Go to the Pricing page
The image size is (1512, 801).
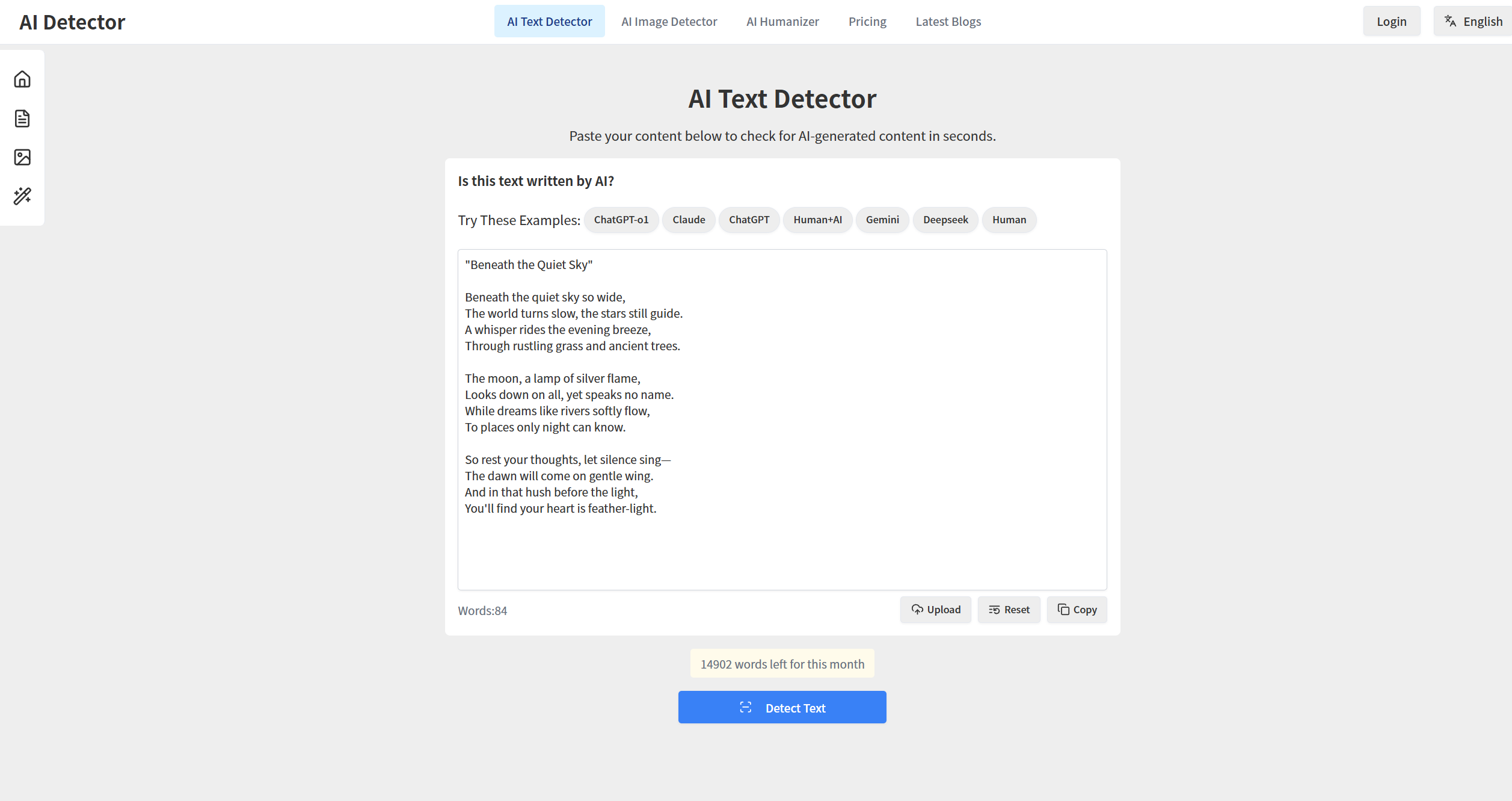point(867,22)
